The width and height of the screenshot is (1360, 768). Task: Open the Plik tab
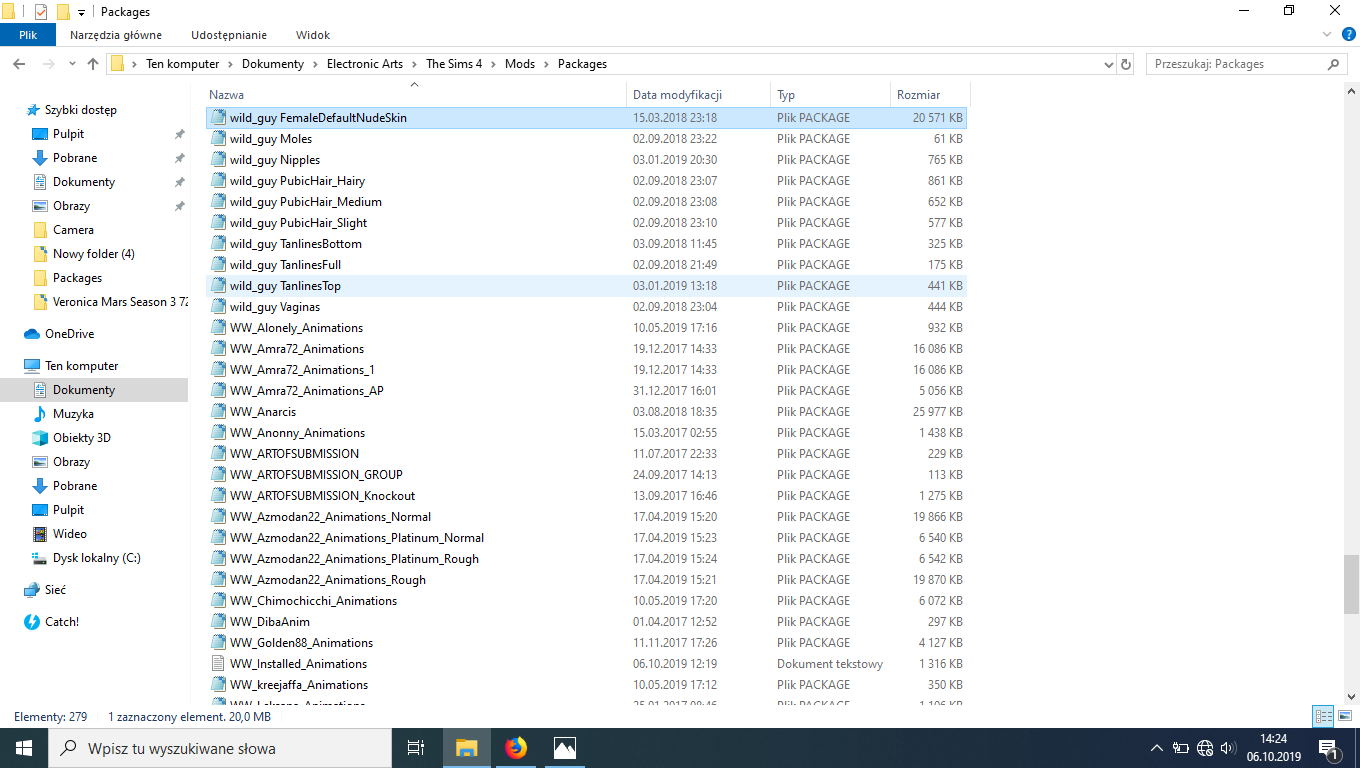pos(28,35)
